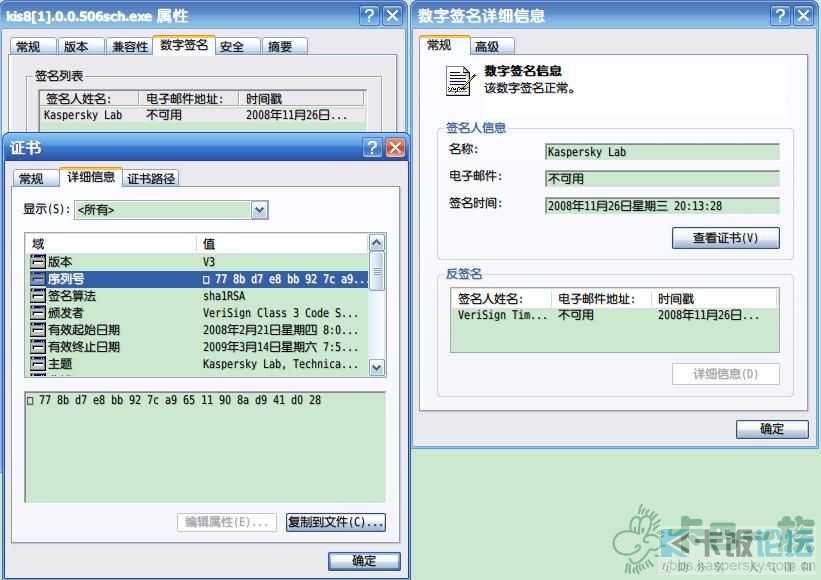
Task: Click the 名称 field showing Kaspersky Lab
Action: (662, 152)
